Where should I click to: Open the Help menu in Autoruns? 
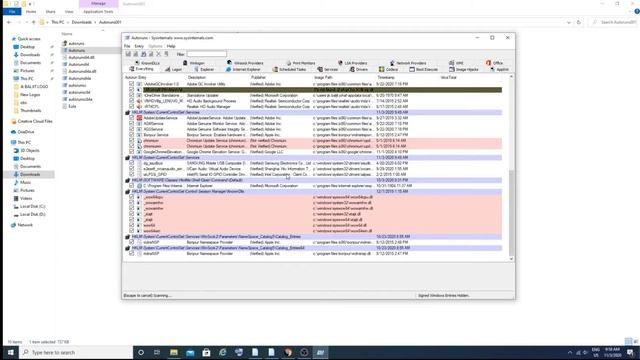coord(171,46)
